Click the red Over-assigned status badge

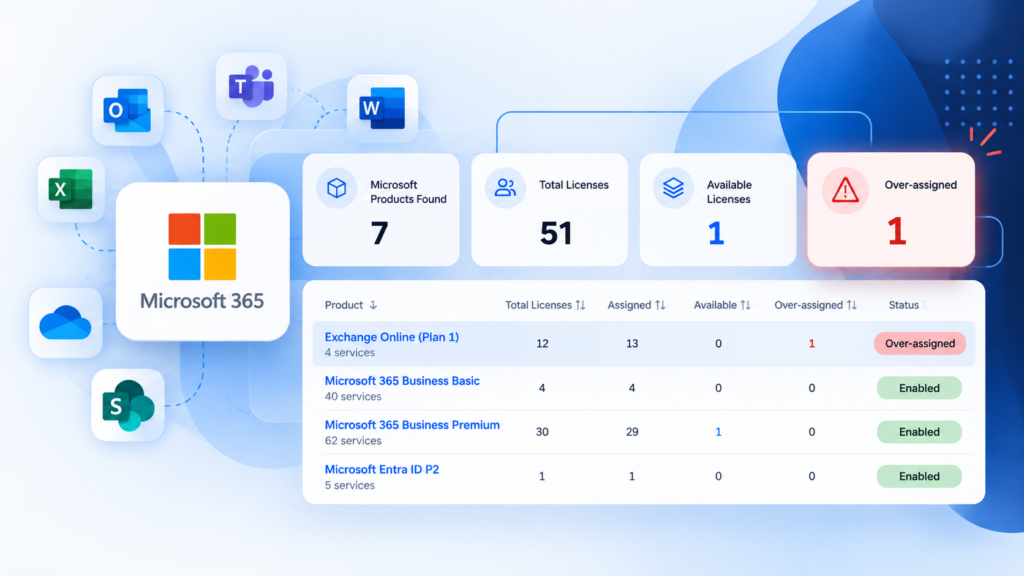pos(920,344)
